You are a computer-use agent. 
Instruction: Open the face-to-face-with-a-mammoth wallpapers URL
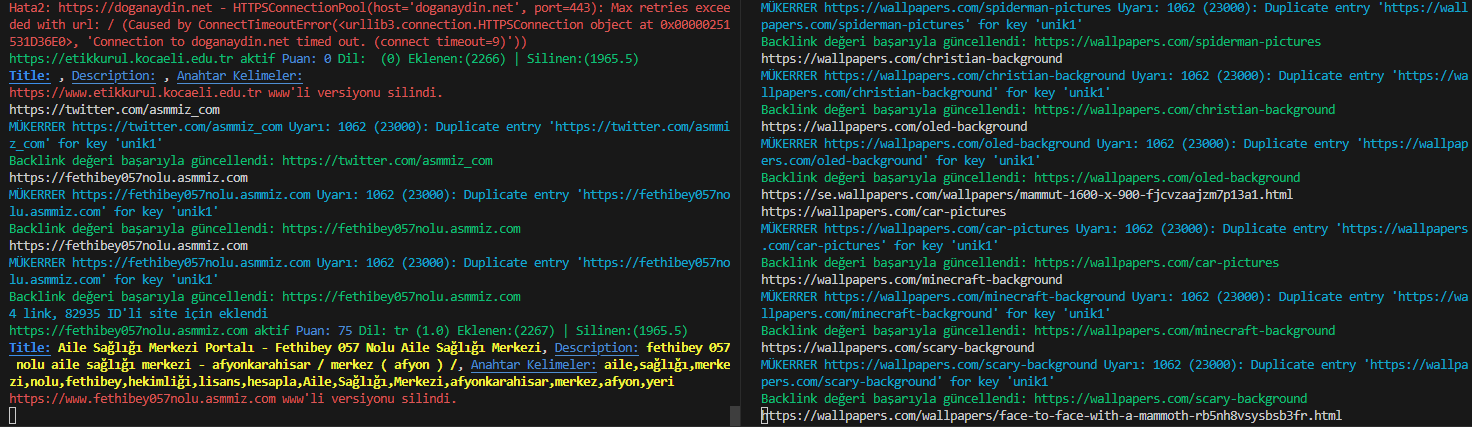tap(1051, 415)
